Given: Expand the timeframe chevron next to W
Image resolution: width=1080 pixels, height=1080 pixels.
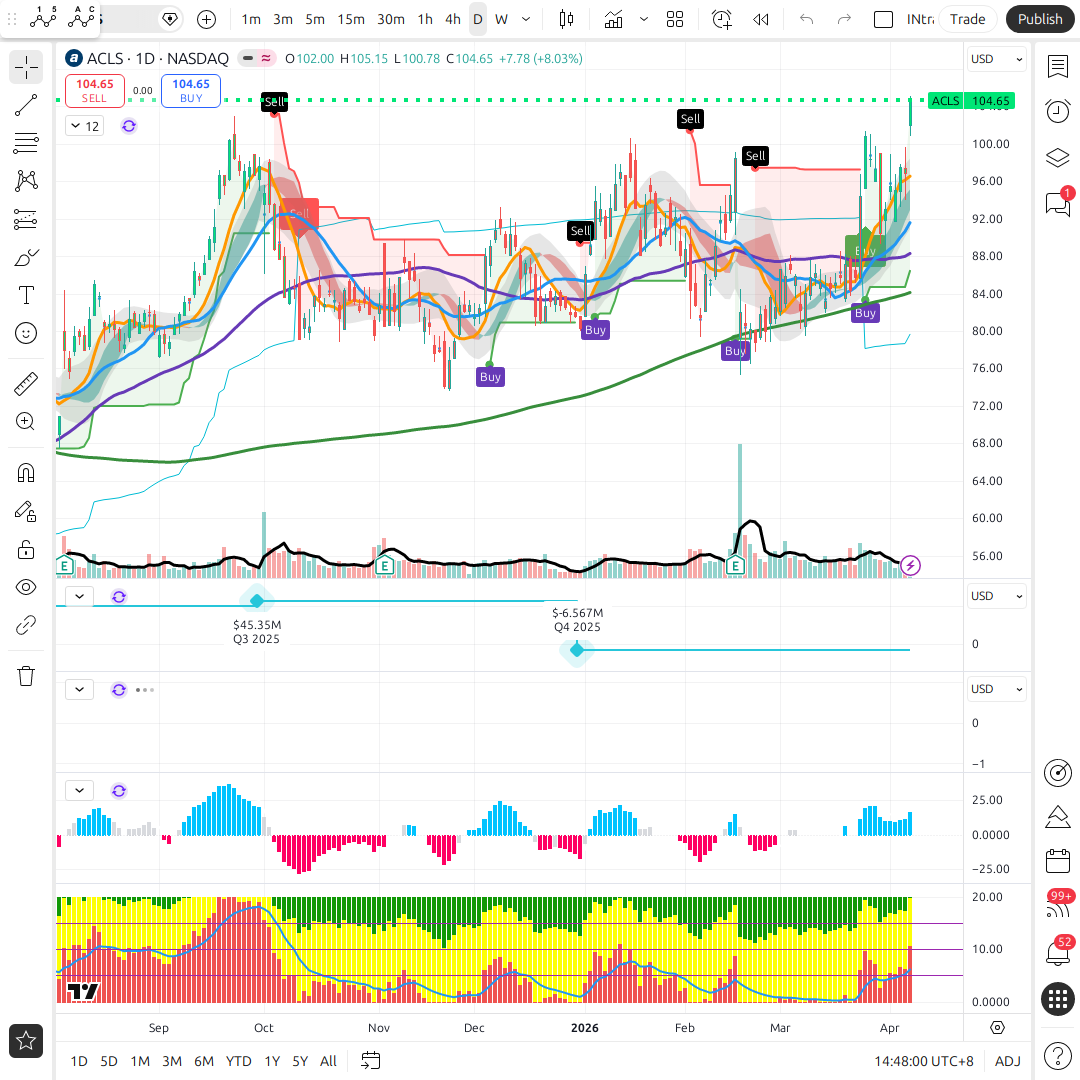Looking at the screenshot, I should coord(526,19).
